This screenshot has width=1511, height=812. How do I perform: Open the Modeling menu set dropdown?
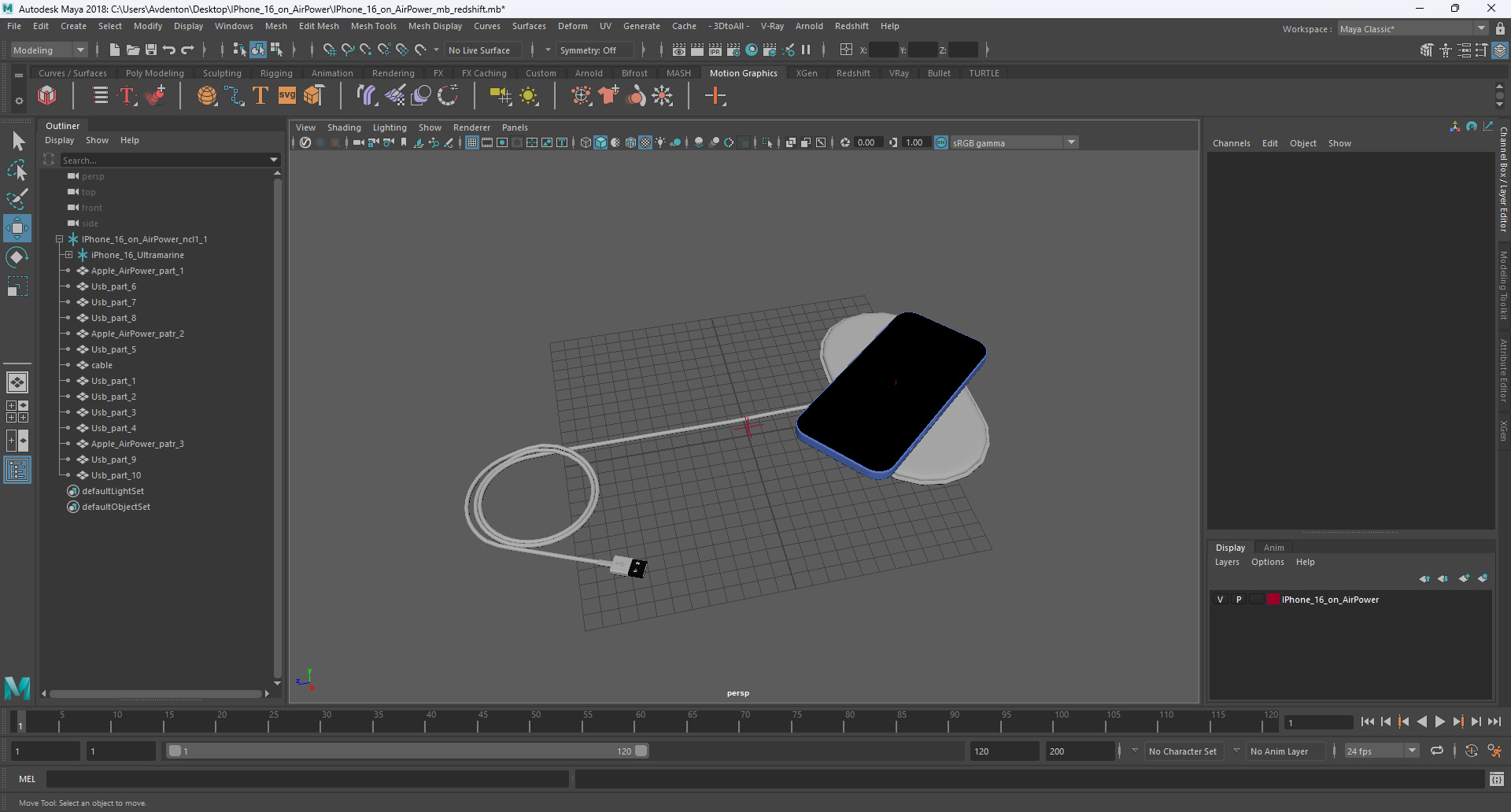pos(49,50)
